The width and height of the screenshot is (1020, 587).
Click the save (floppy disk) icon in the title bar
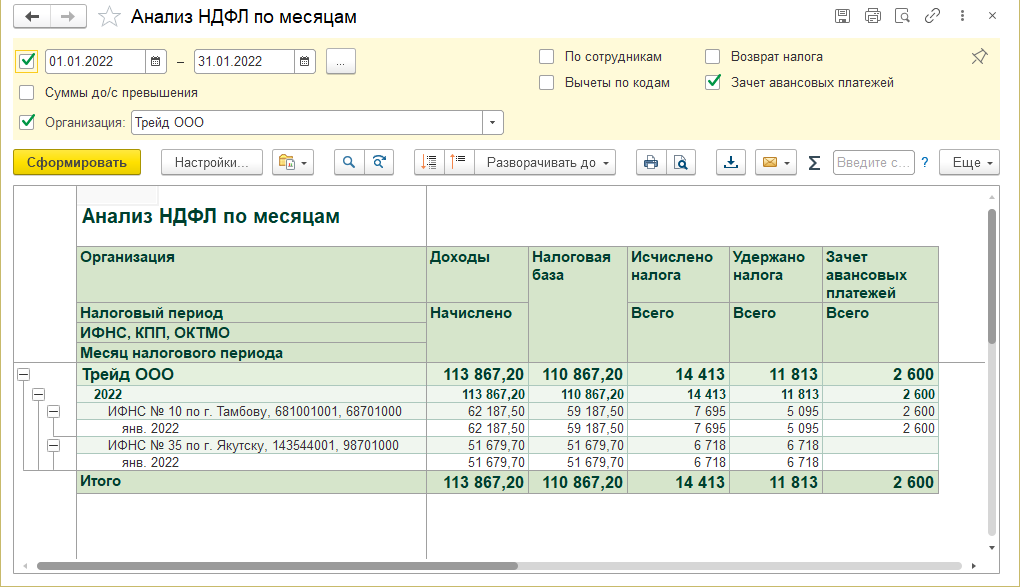(842, 16)
